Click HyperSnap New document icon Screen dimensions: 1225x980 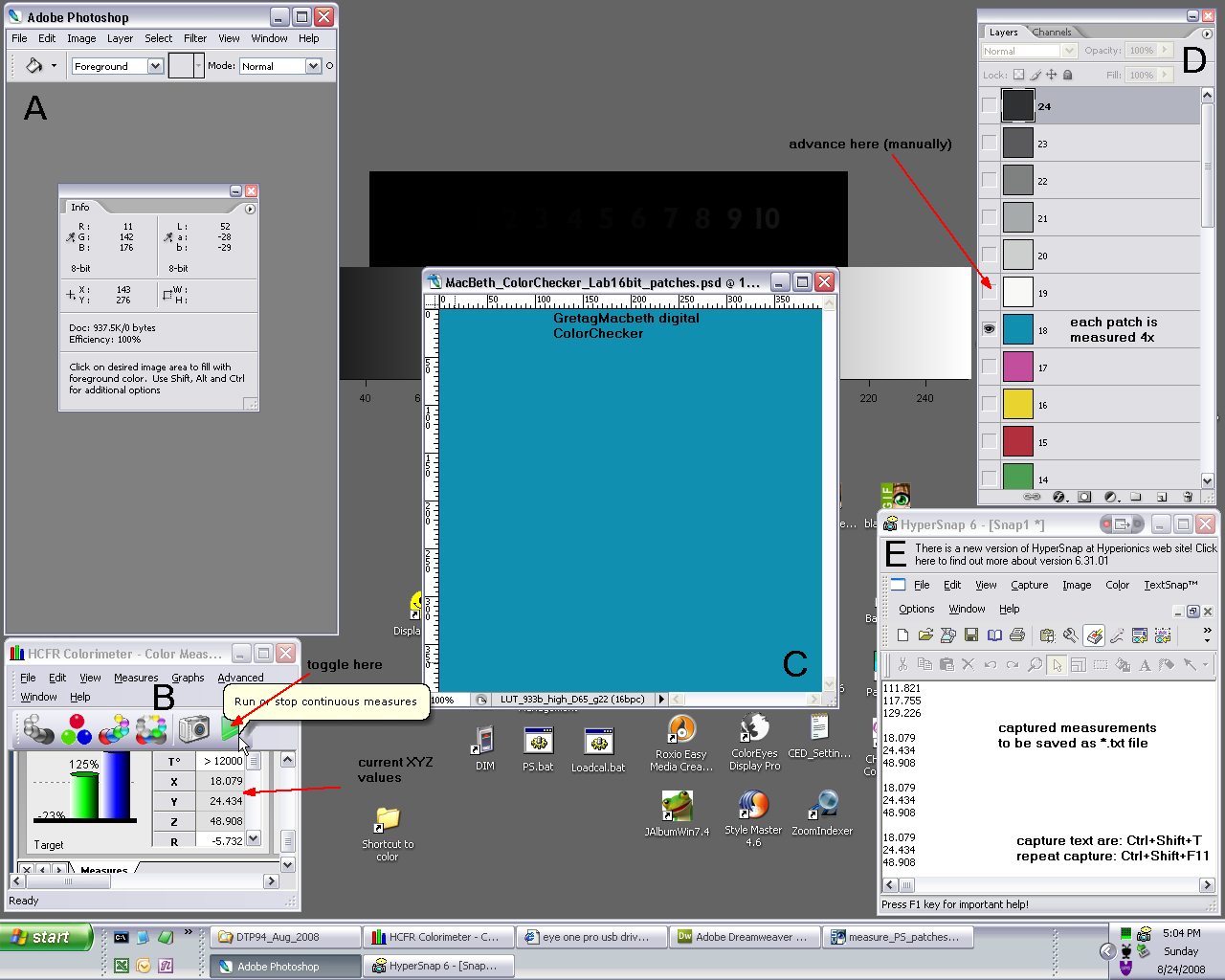(x=902, y=635)
